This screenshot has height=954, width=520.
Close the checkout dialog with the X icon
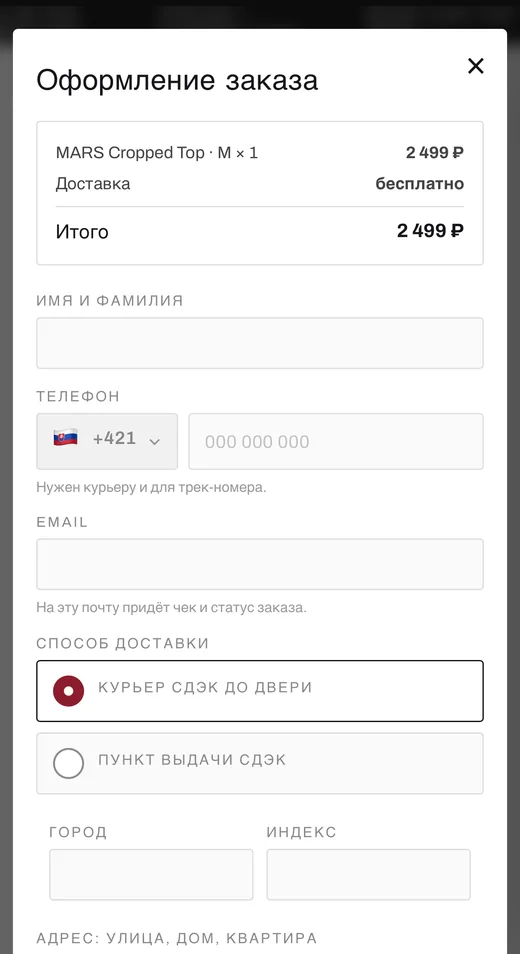coord(476,66)
